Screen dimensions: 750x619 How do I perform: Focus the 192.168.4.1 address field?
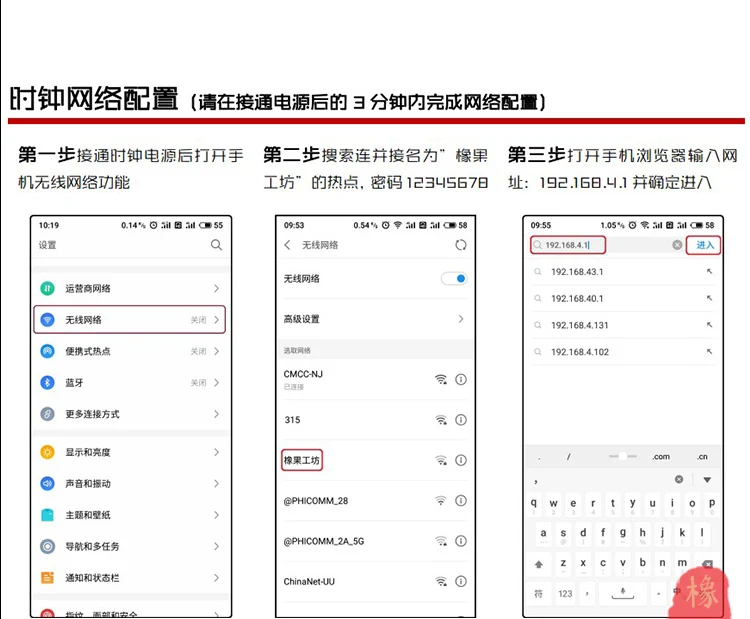click(x=568, y=245)
